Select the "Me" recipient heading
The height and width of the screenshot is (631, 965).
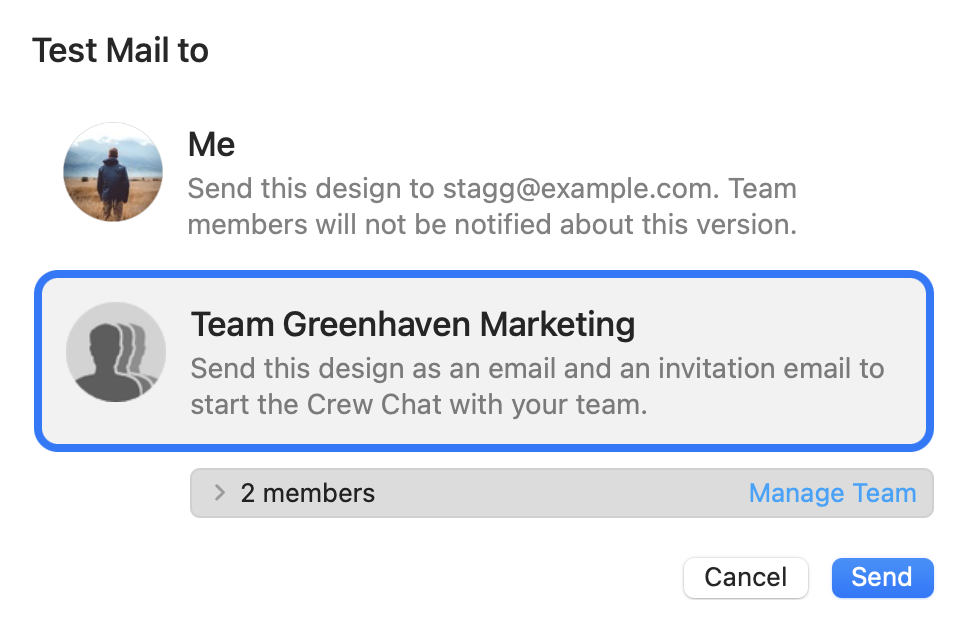pyautogui.click(x=211, y=146)
